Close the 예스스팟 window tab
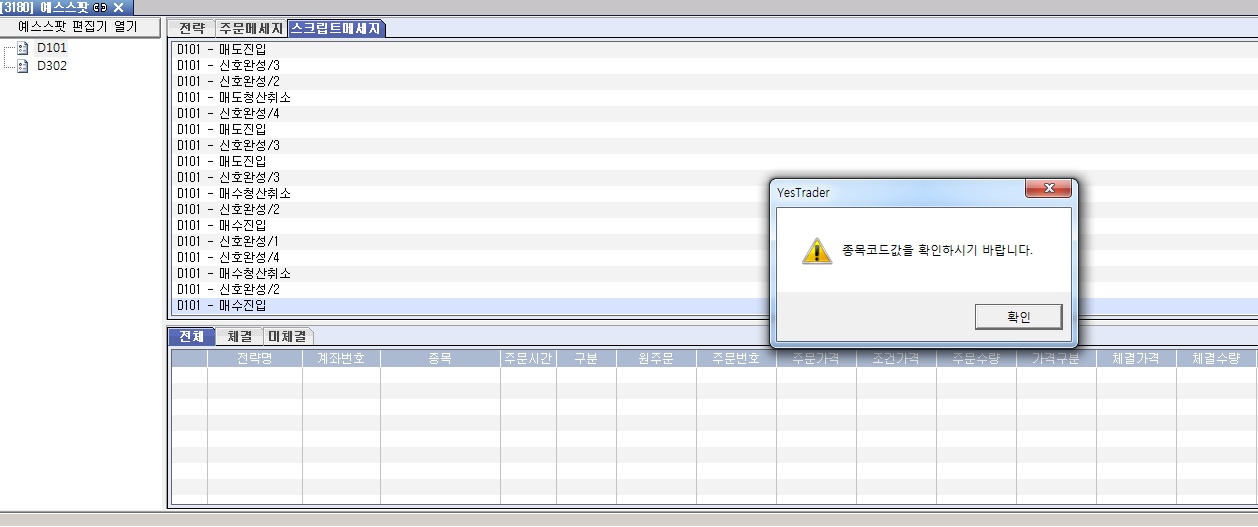Viewport: 1258px width, 527px height. tap(118, 7)
